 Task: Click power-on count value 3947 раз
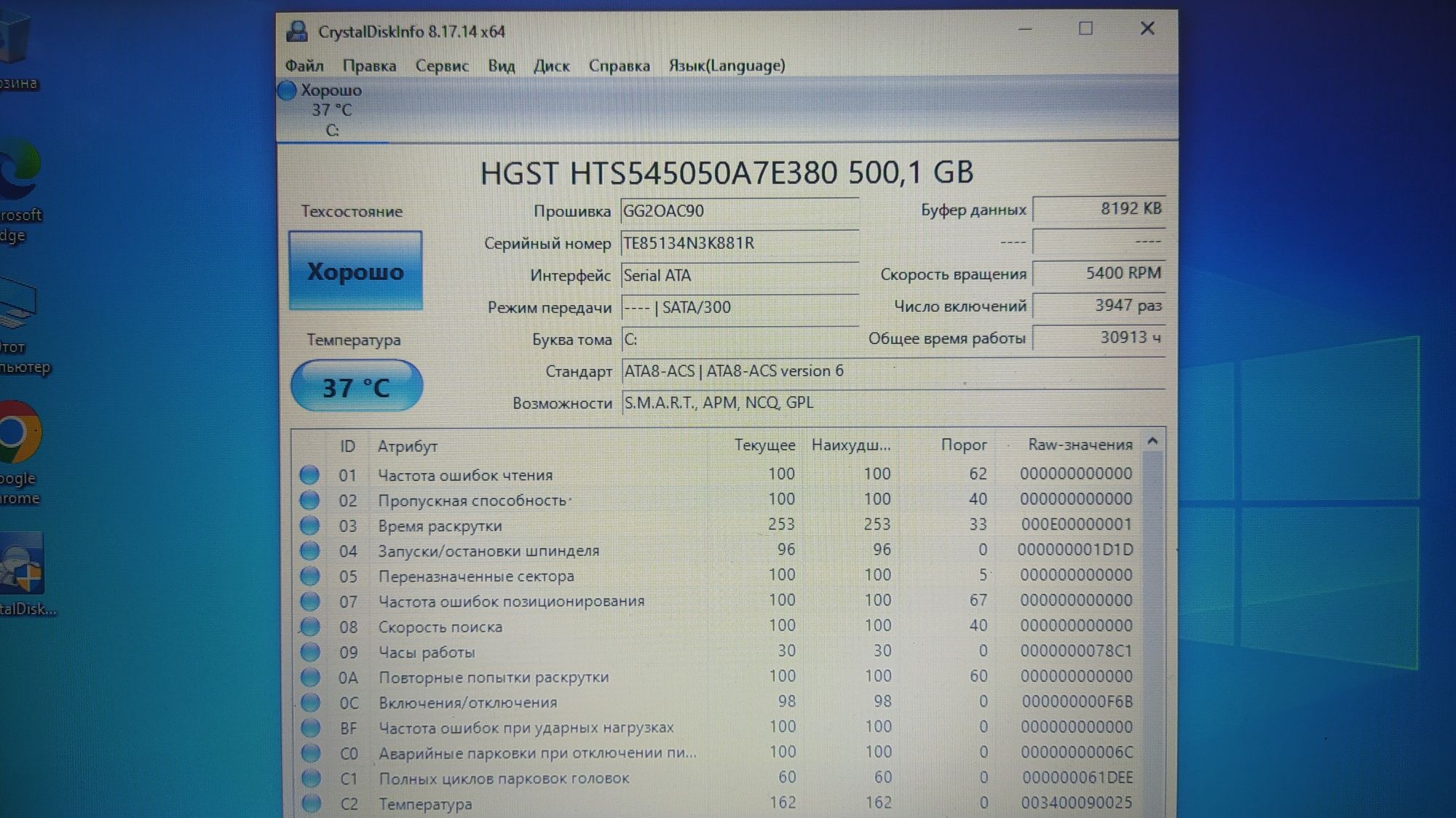(1099, 305)
